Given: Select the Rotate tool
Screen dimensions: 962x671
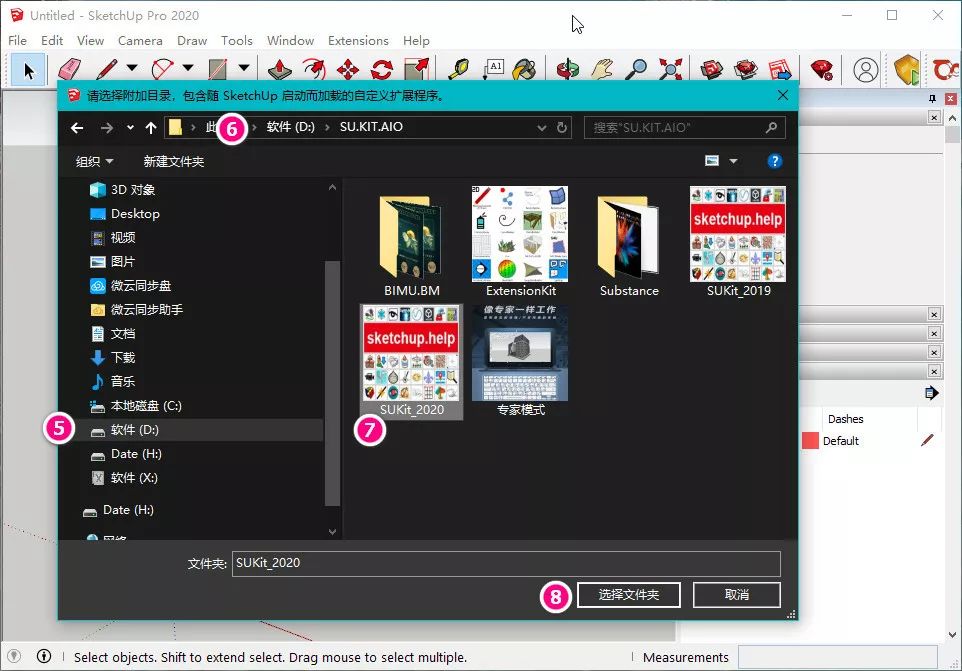Looking at the screenshot, I should pos(382,69).
